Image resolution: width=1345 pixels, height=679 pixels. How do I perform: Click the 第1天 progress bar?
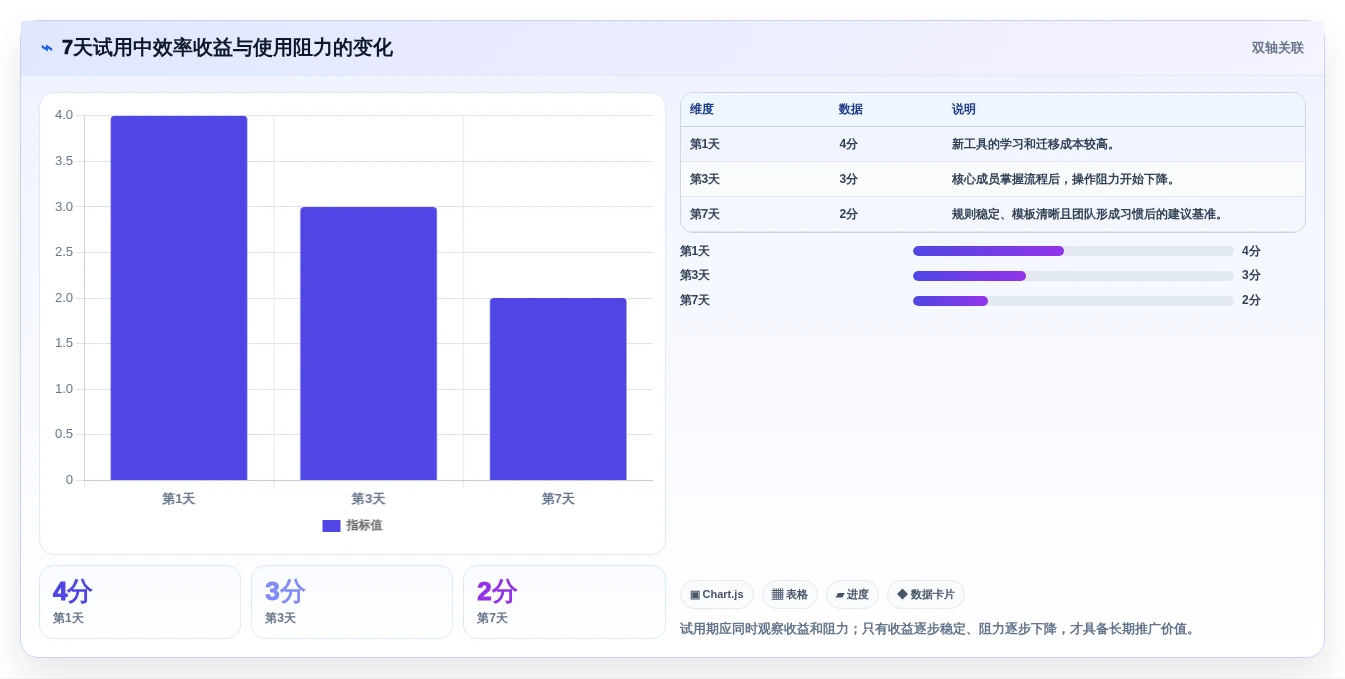[x=1073, y=251]
